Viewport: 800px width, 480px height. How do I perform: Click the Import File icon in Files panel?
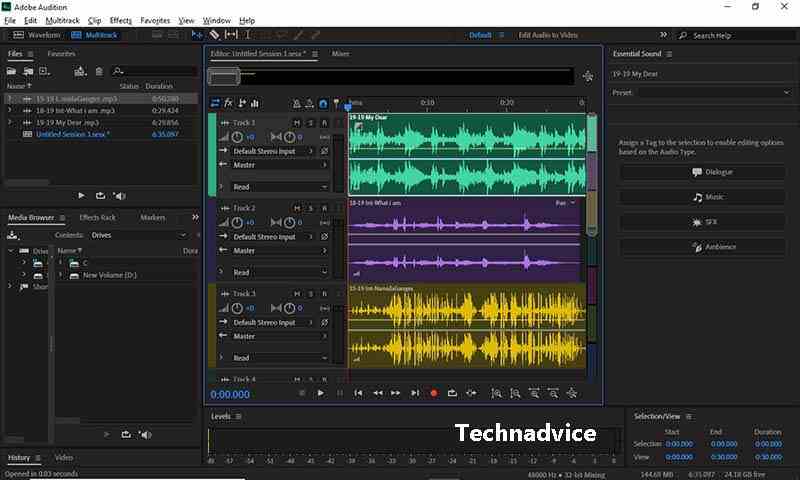pos(28,71)
